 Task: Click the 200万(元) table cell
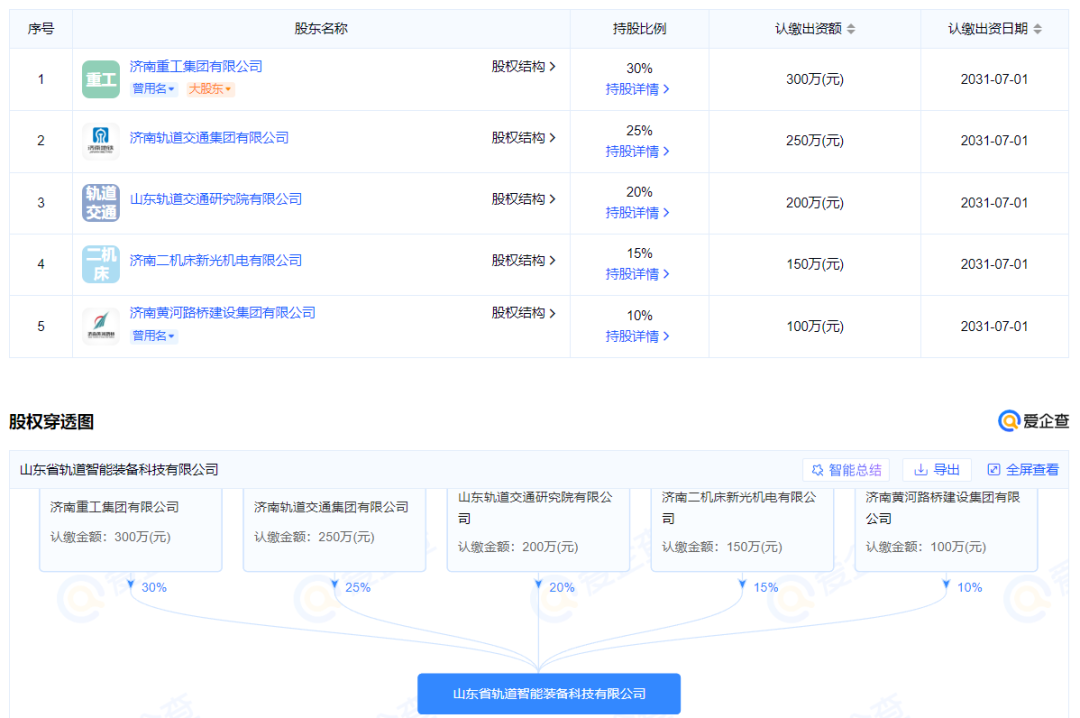pos(815,203)
